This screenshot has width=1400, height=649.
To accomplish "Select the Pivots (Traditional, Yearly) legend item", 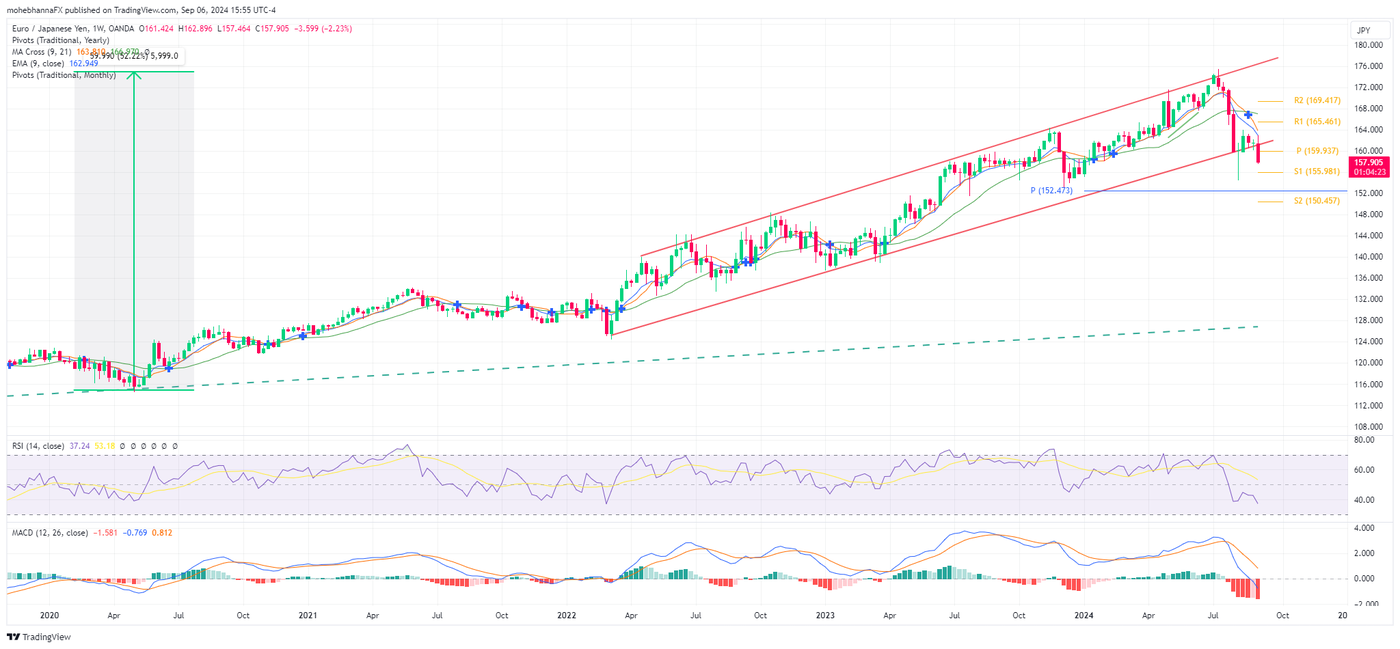I will pyautogui.click(x=60, y=41).
